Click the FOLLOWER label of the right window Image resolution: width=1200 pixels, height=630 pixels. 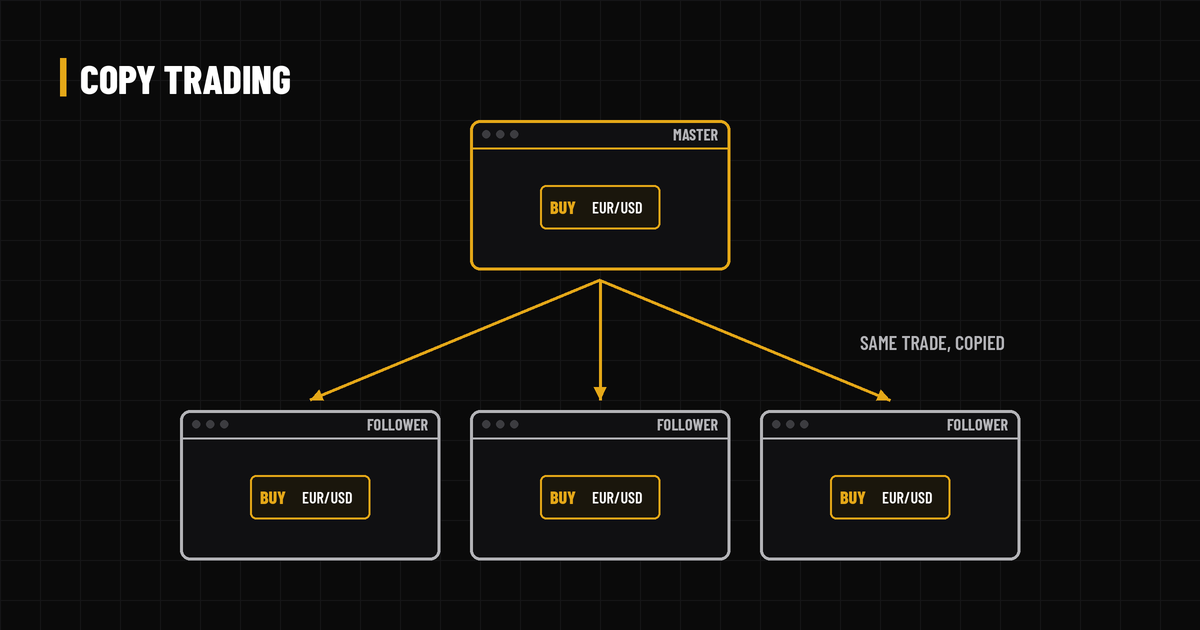pyautogui.click(x=977, y=425)
